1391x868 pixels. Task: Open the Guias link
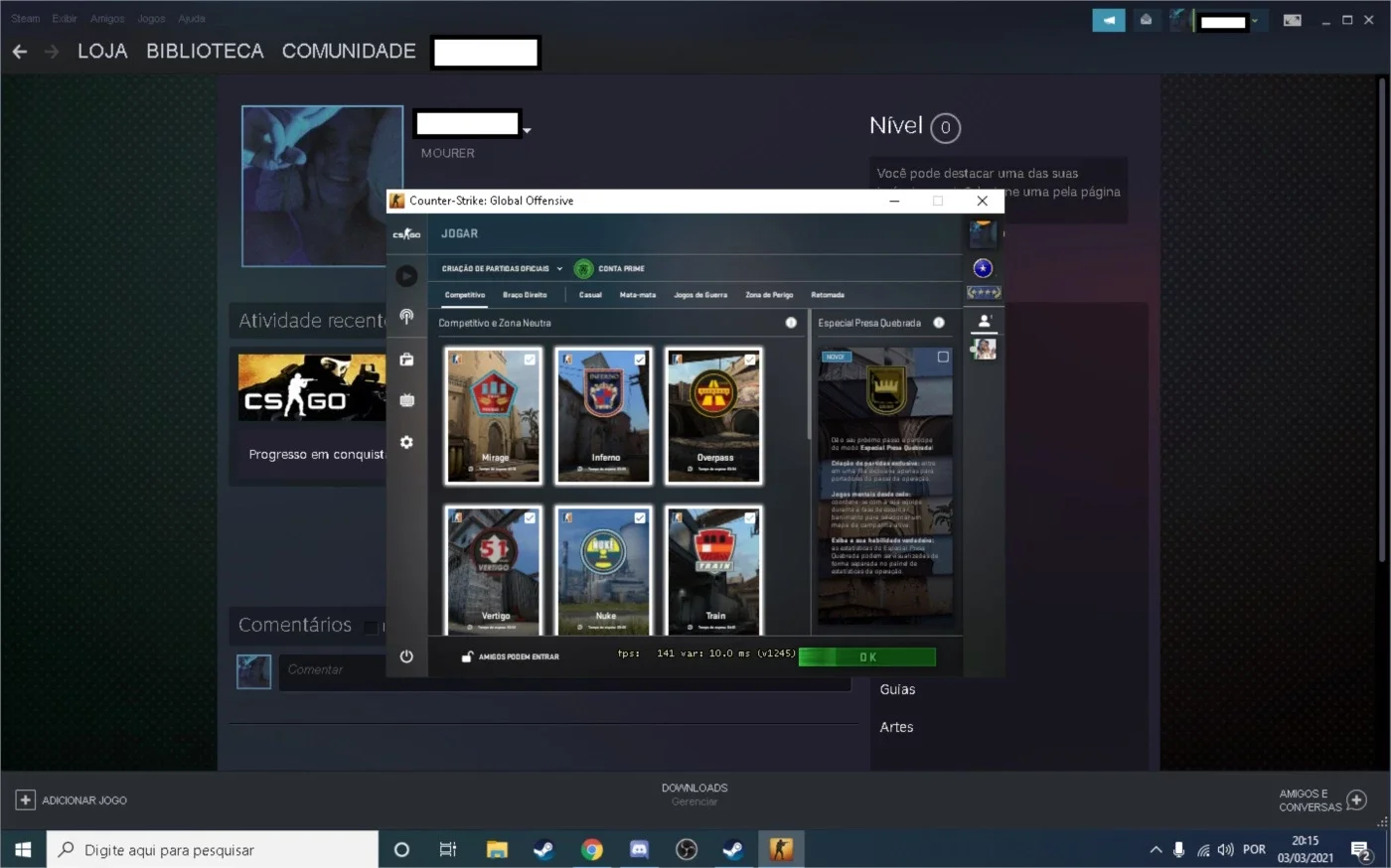897,689
